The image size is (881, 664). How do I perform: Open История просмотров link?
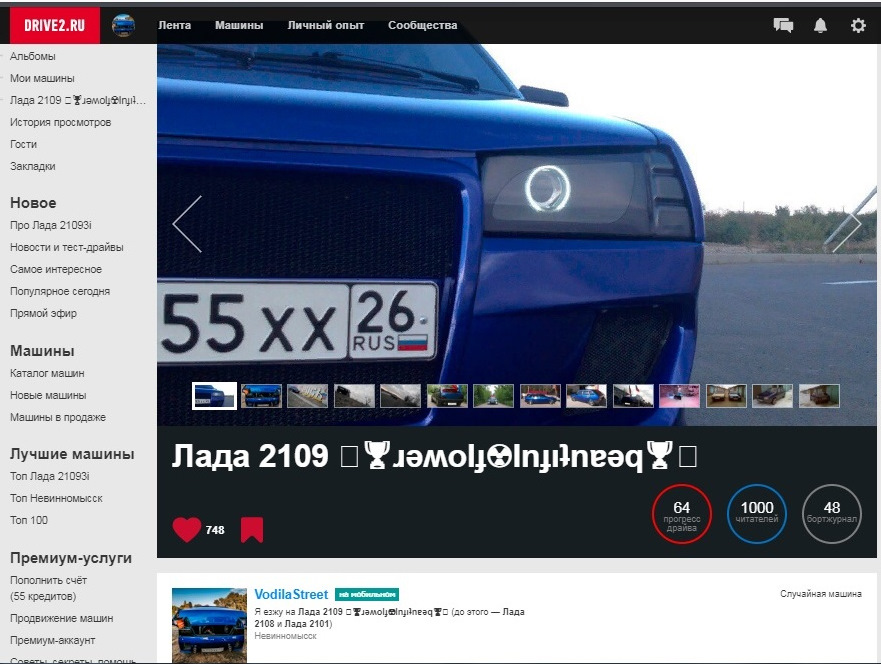[x=60, y=122]
